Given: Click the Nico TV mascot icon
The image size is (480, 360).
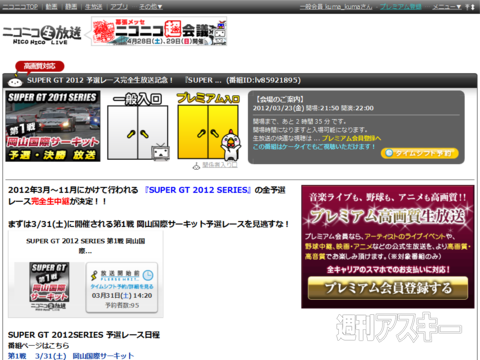Looking at the screenshot, I should coord(160,152).
